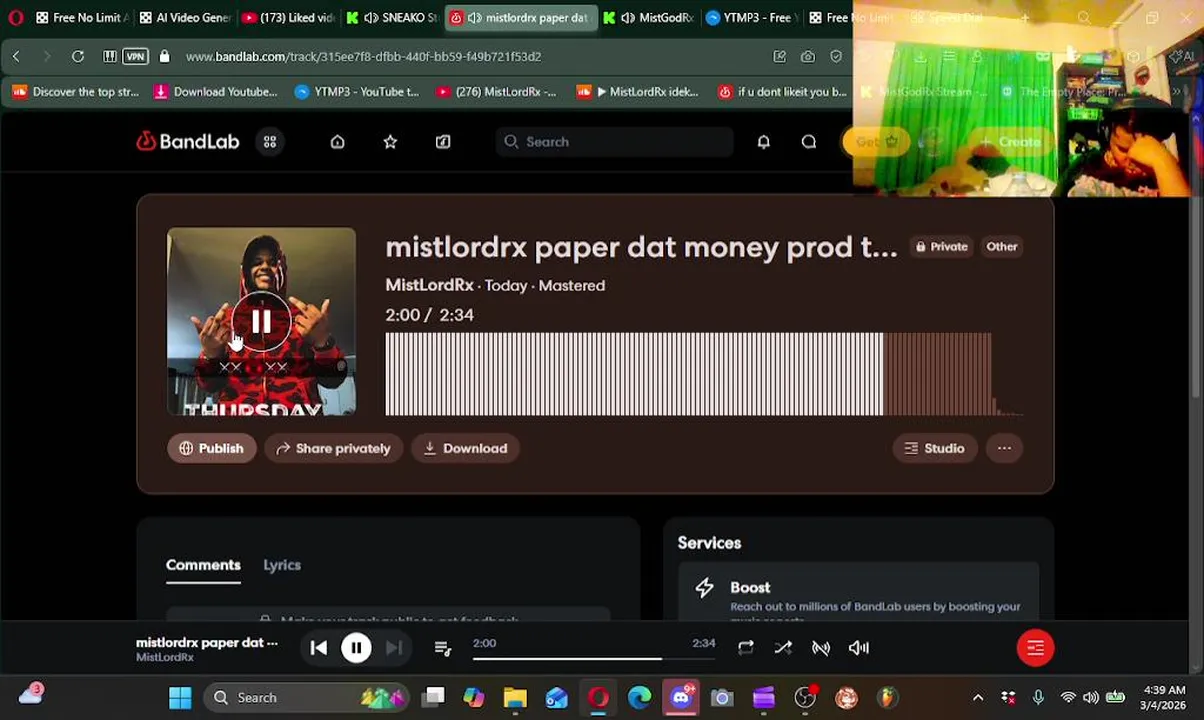Viewport: 1204px width, 720px height.
Task: Show hidden system tray icons
Action: coord(978,697)
